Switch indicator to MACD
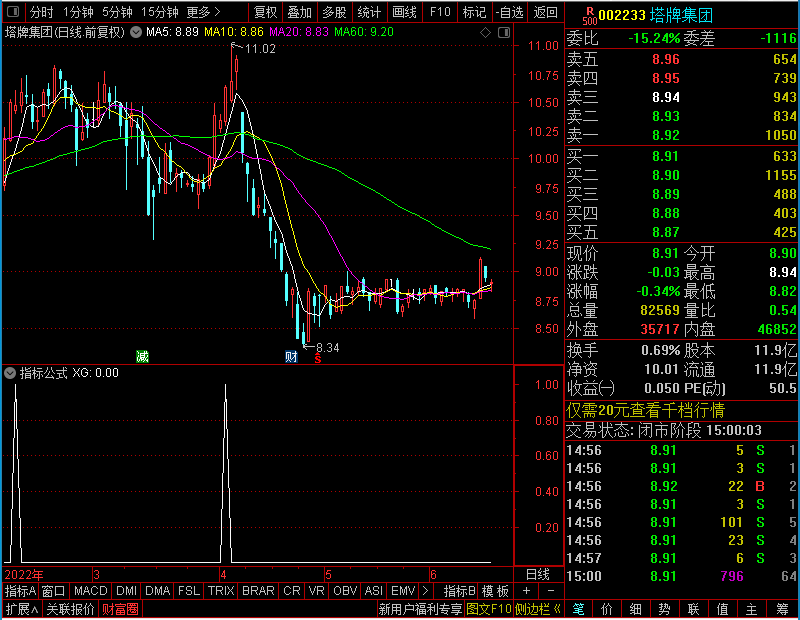The image size is (800, 620). point(91,591)
